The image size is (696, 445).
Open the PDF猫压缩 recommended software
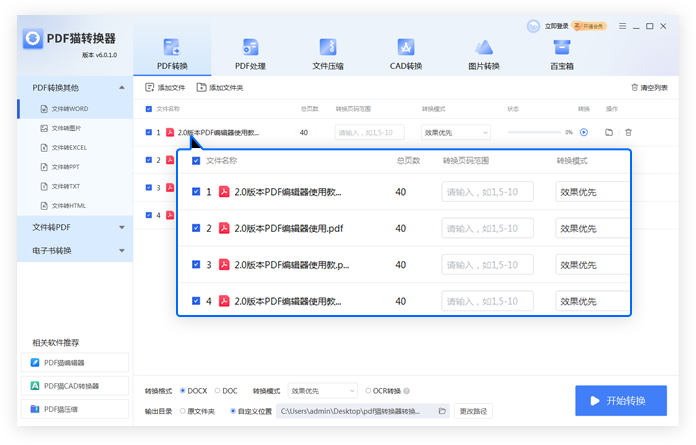(x=75, y=409)
